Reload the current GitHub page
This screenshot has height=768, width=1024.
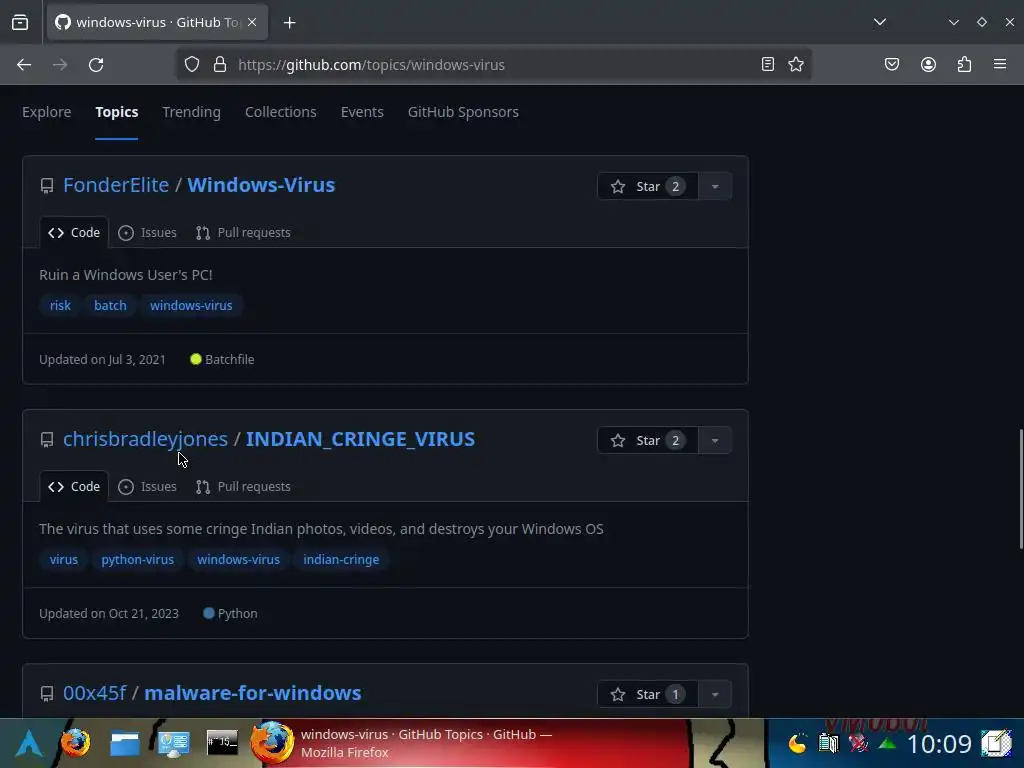pos(96,65)
